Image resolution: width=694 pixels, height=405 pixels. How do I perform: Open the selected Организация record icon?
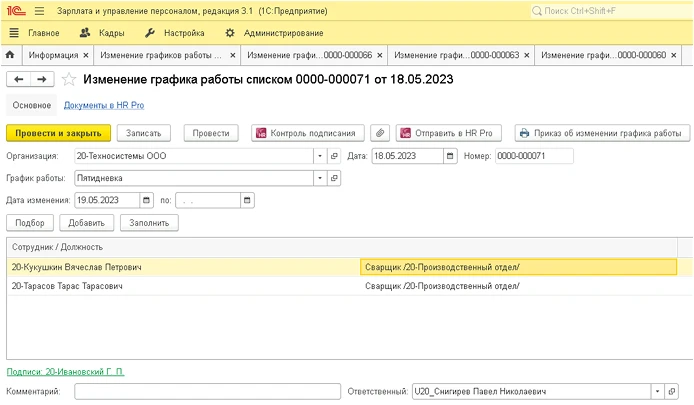[x=335, y=156]
